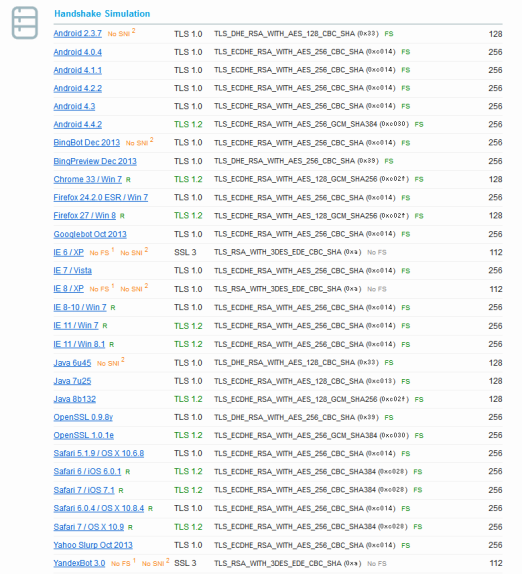Open the Java 6u45 client link
Viewport: 522px width, 574px height.
(72, 363)
